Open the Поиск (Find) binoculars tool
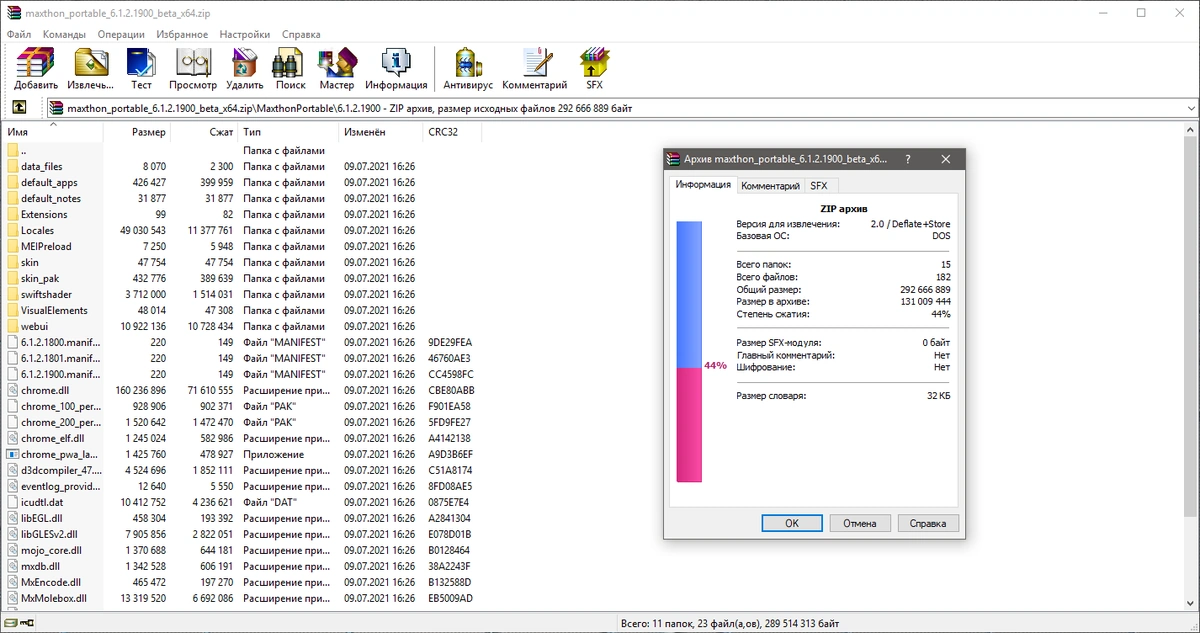This screenshot has width=1200, height=633. (290, 62)
